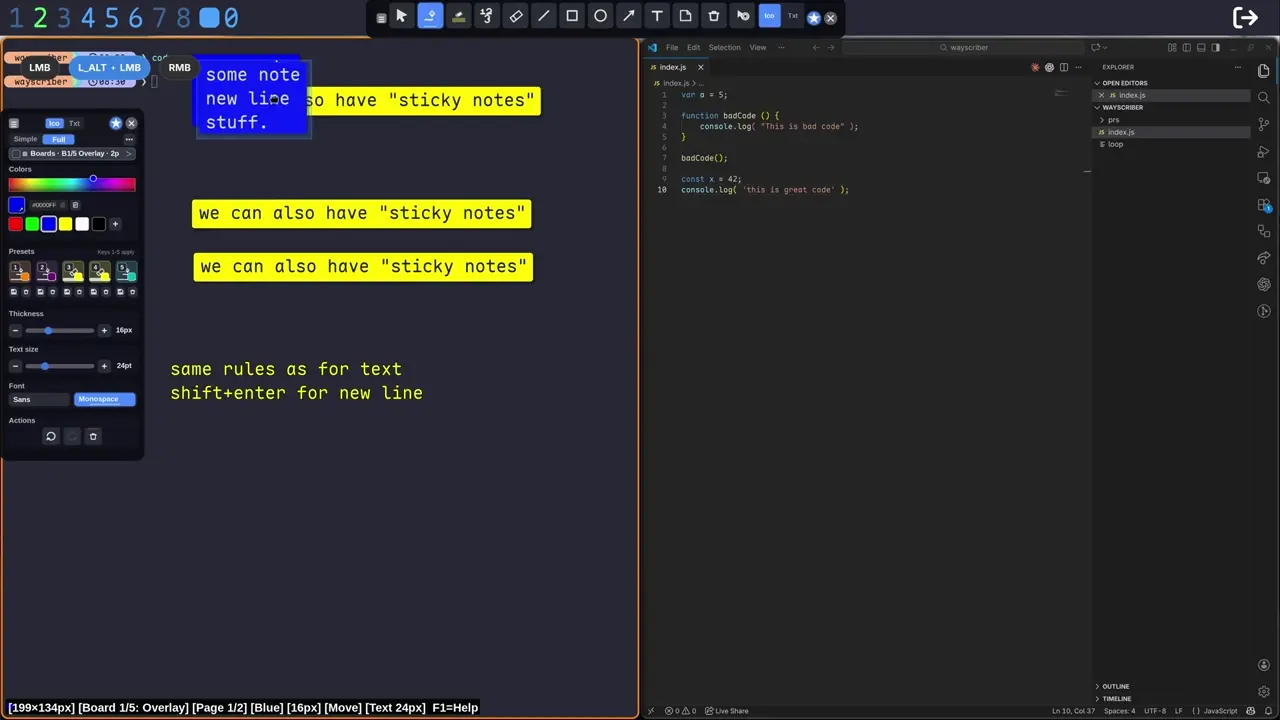Image resolution: width=1280 pixels, height=720 pixels.
Task: Select the pen drawing tool
Action: coord(430,17)
